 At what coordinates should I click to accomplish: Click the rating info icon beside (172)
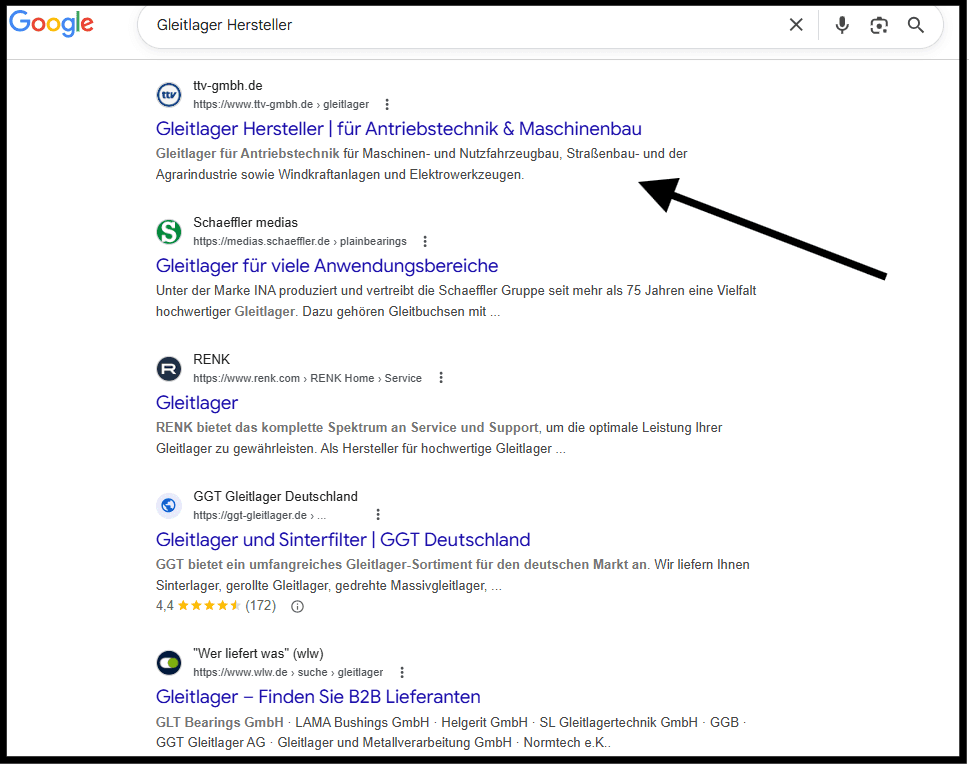coord(297,607)
